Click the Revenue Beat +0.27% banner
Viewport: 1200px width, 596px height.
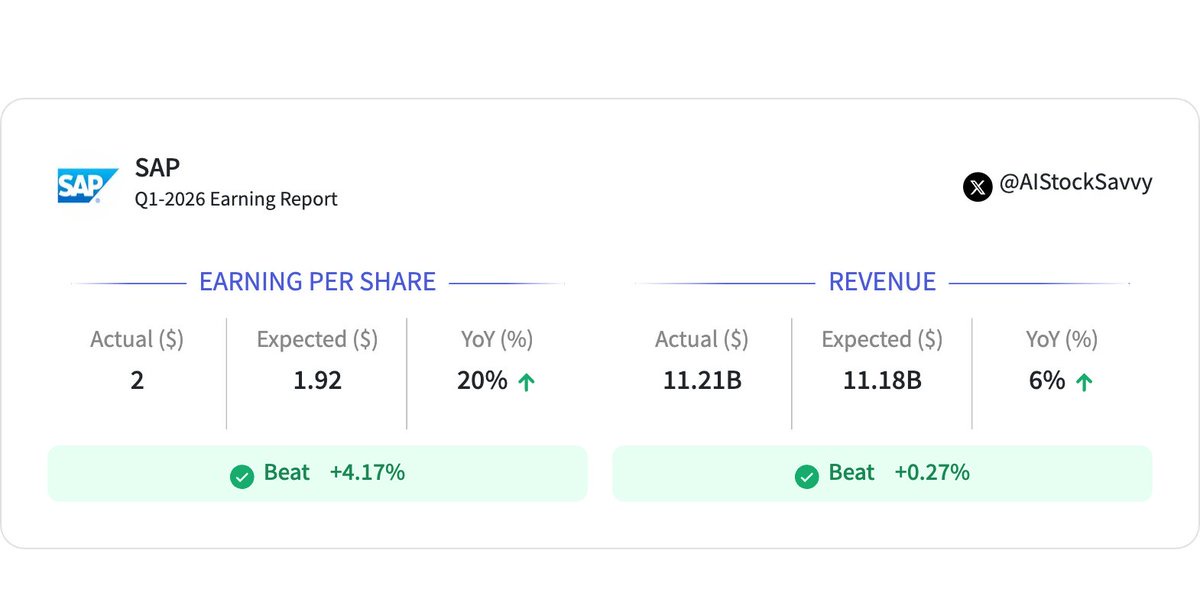point(882,473)
